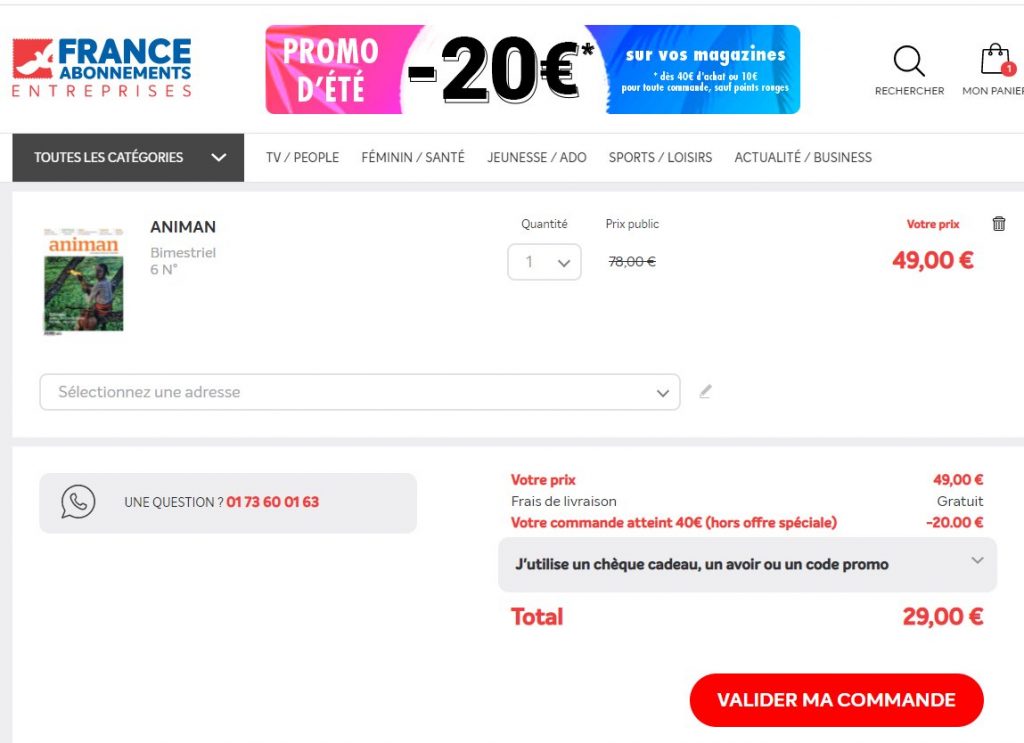Image resolution: width=1024 pixels, height=743 pixels.
Task: Open the Animan magazine cover thumbnail
Action: tap(84, 281)
